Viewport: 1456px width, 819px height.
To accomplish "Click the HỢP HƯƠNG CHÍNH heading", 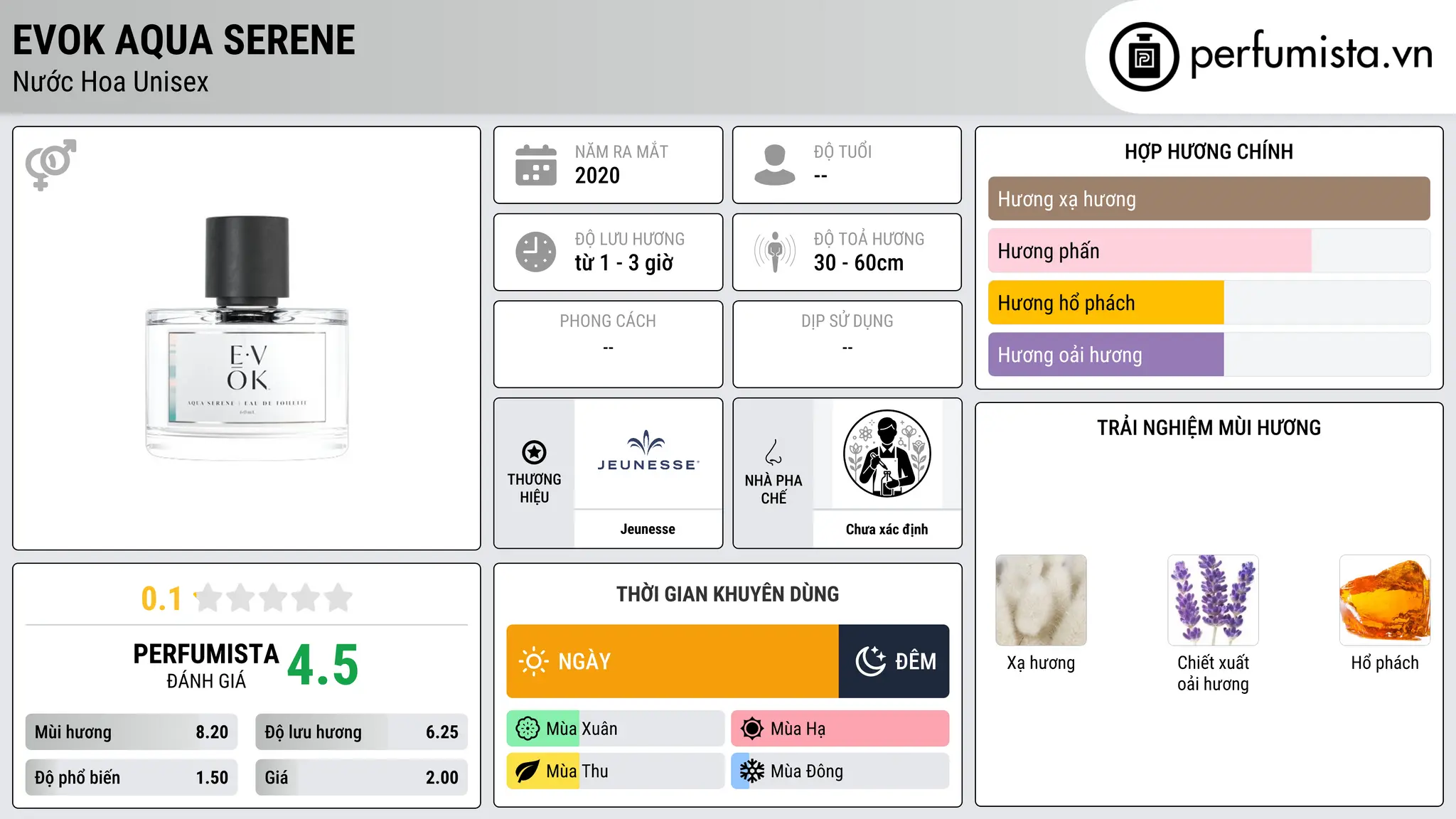I will (1209, 151).
